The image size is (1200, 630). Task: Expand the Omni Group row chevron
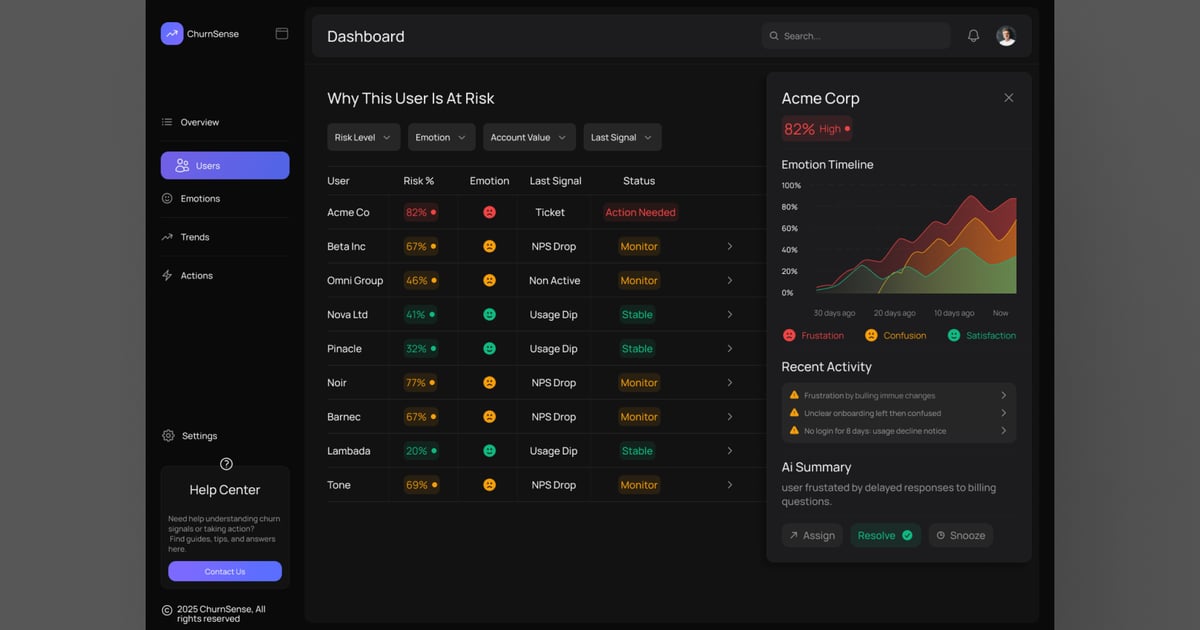pos(730,280)
